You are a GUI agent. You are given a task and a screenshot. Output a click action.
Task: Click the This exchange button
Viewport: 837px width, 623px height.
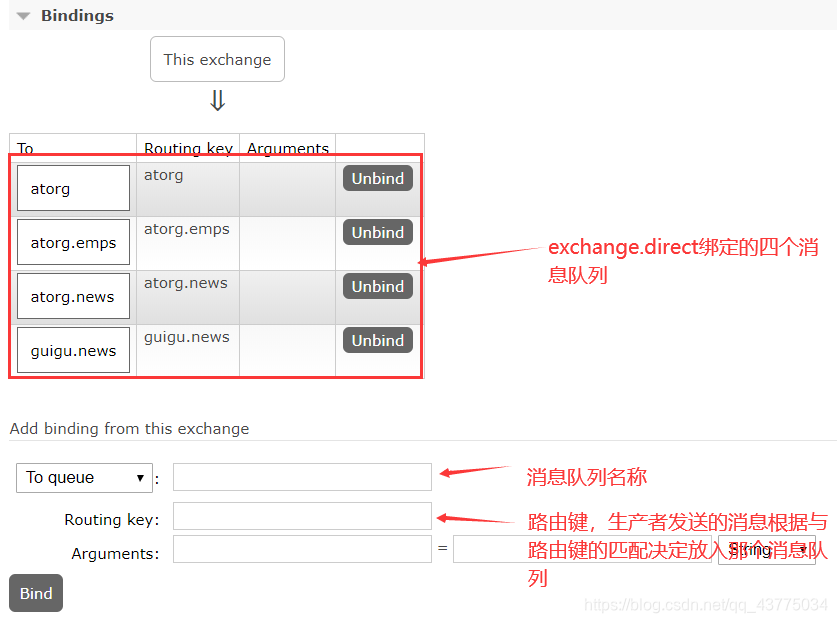(217, 59)
